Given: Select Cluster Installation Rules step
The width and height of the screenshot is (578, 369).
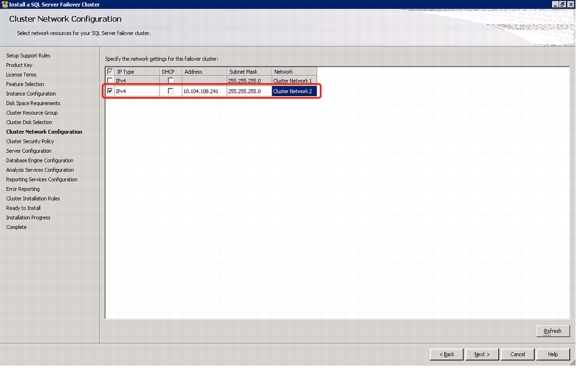Looking at the screenshot, I should [x=33, y=199].
